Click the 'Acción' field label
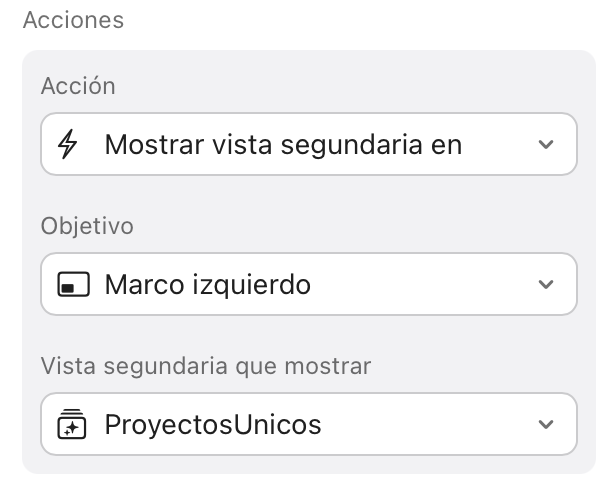Image resolution: width=614 pixels, height=486 pixels. [x=78, y=86]
